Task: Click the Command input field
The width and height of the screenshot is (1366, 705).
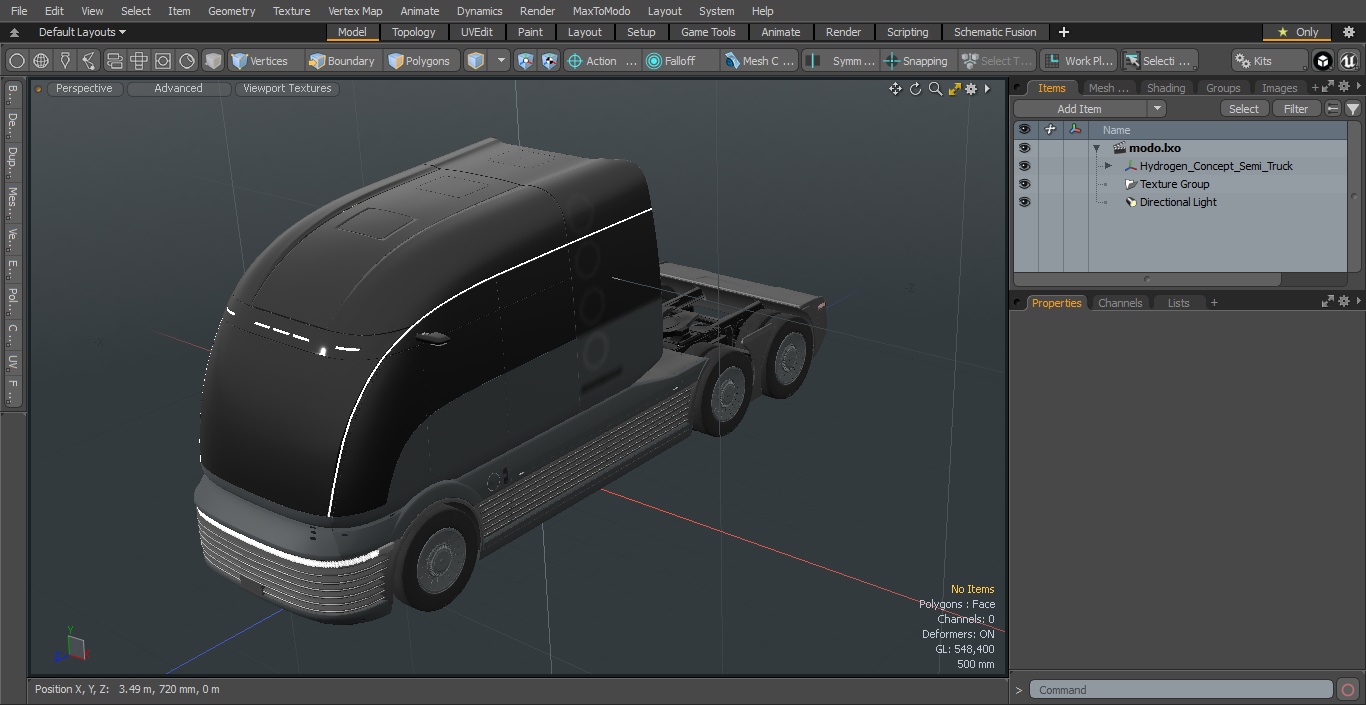Action: point(1181,690)
